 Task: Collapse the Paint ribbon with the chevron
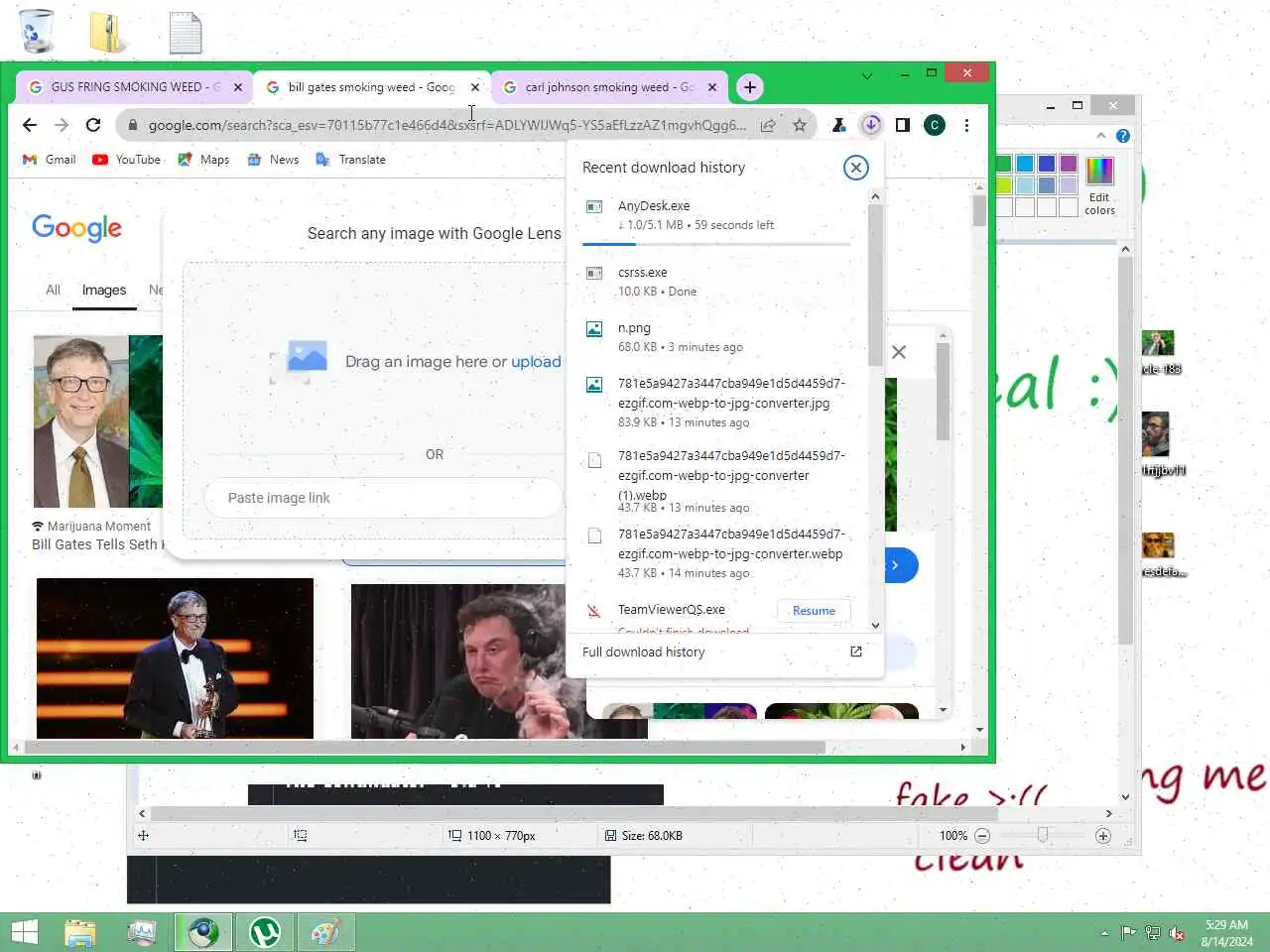click(1101, 136)
